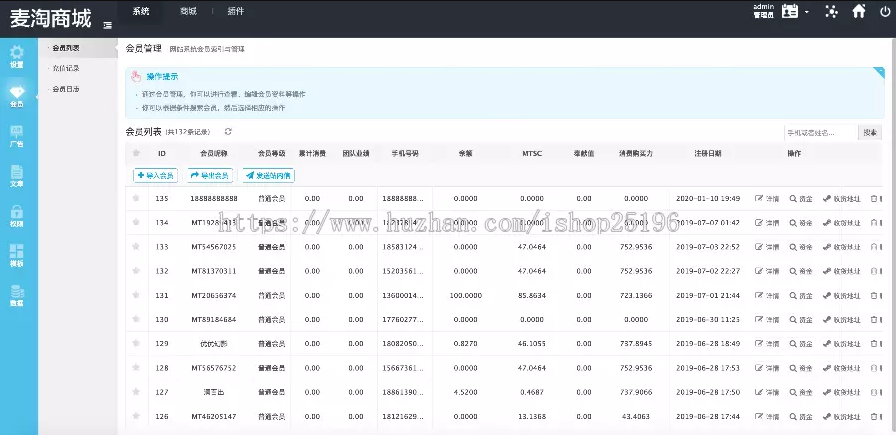Viewport: 896px width, 435px height.
Task: Switch to the 商城 top tab
Action: point(188,11)
